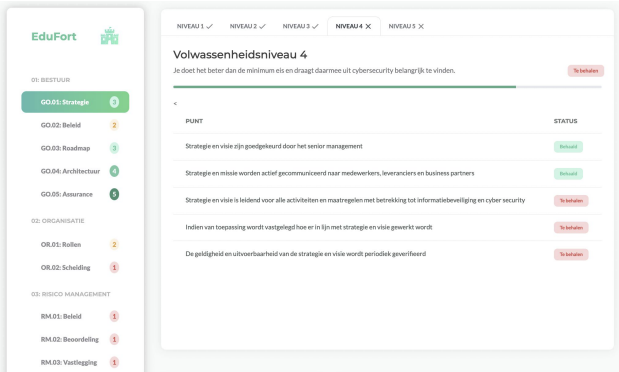
Task: Open GO.05: Assurance sidebar item
Action: tap(75, 194)
